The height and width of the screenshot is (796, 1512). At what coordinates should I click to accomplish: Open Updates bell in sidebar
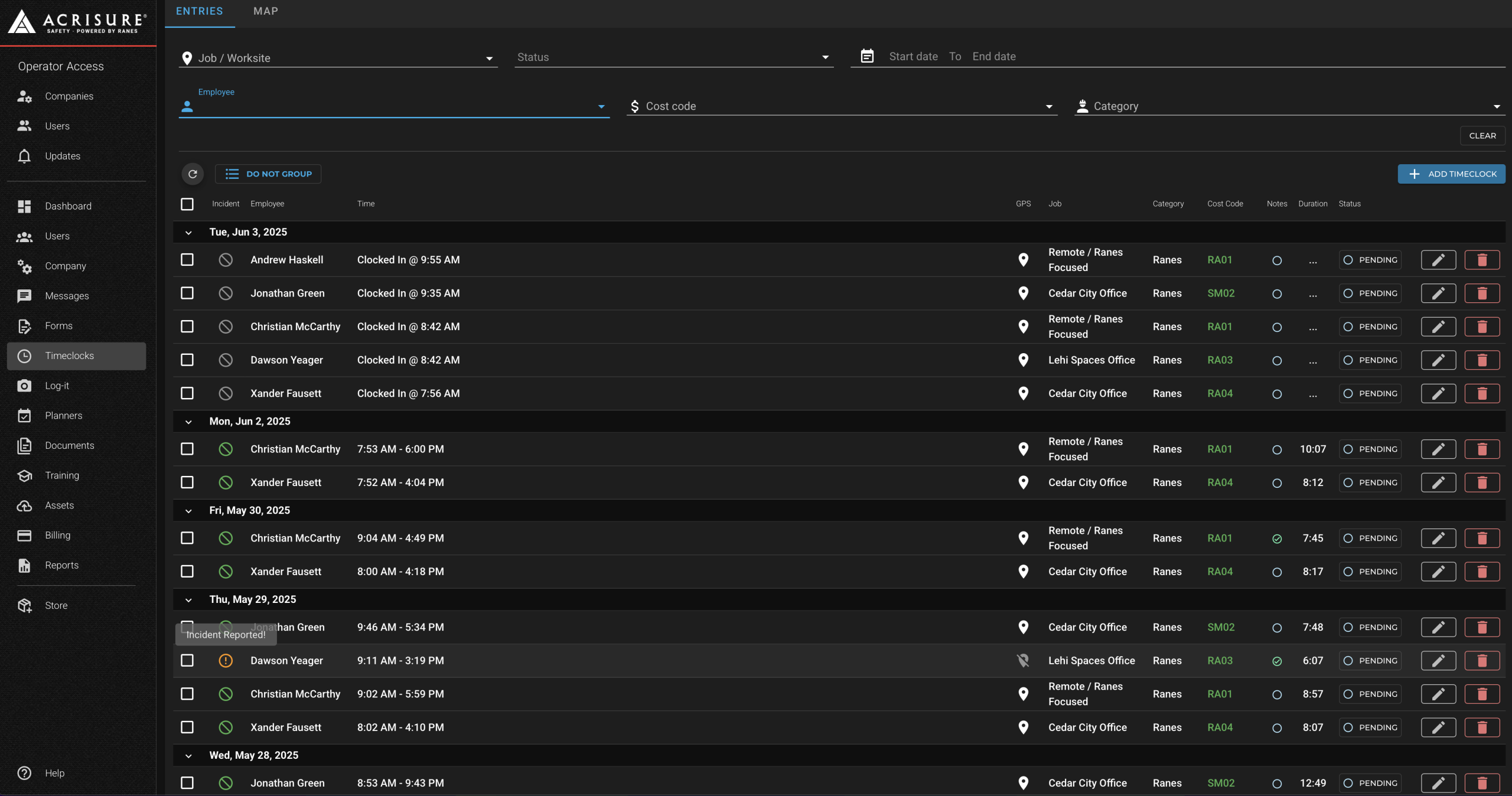tap(77, 156)
